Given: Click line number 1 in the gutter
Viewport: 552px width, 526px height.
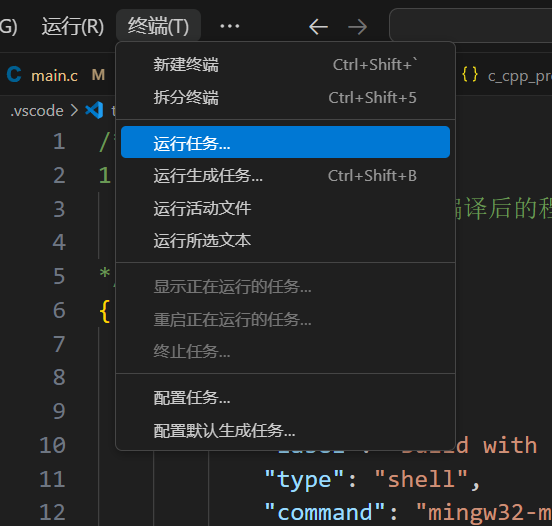Looking at the screenshot, I should [59, 142].
